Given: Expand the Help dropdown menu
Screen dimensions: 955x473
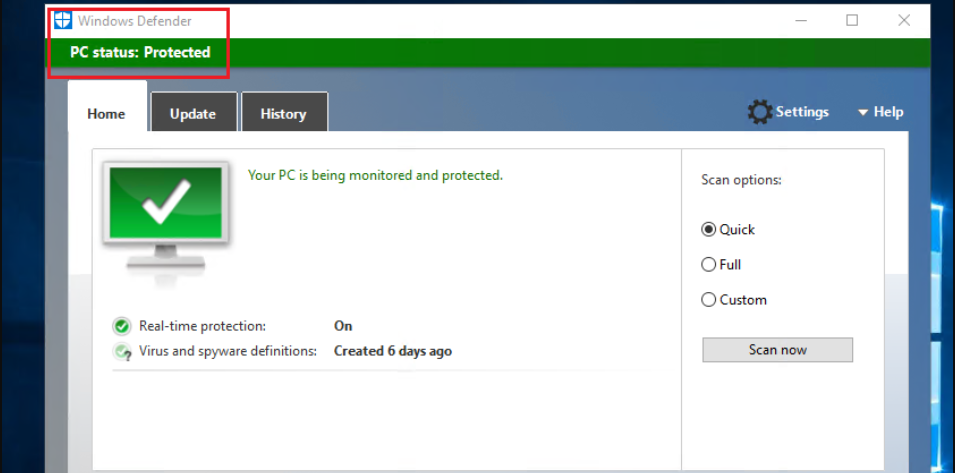Looking at the screenshot, I should click(x=881, y=112).
